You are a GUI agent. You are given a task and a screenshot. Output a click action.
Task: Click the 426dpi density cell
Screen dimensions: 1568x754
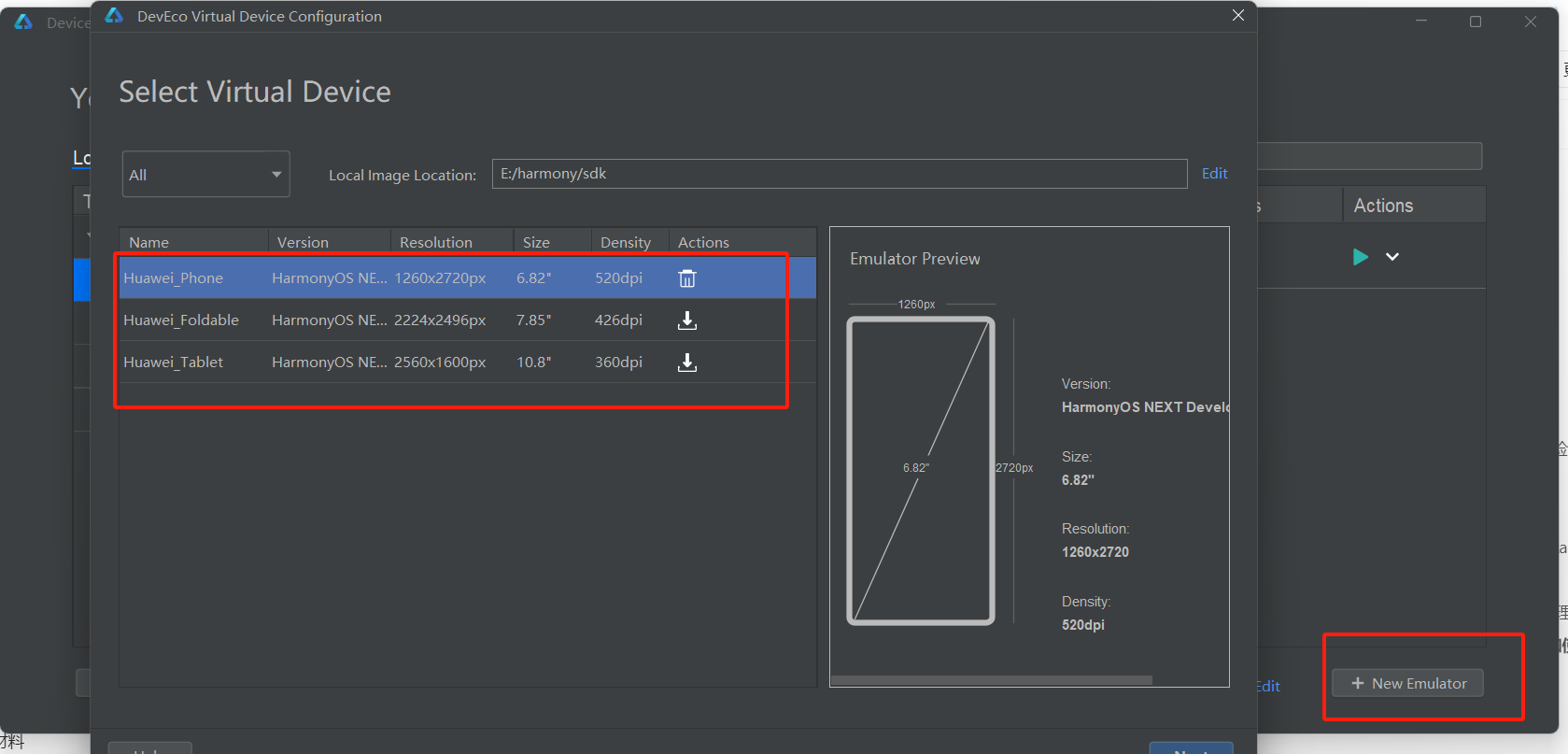618,320
